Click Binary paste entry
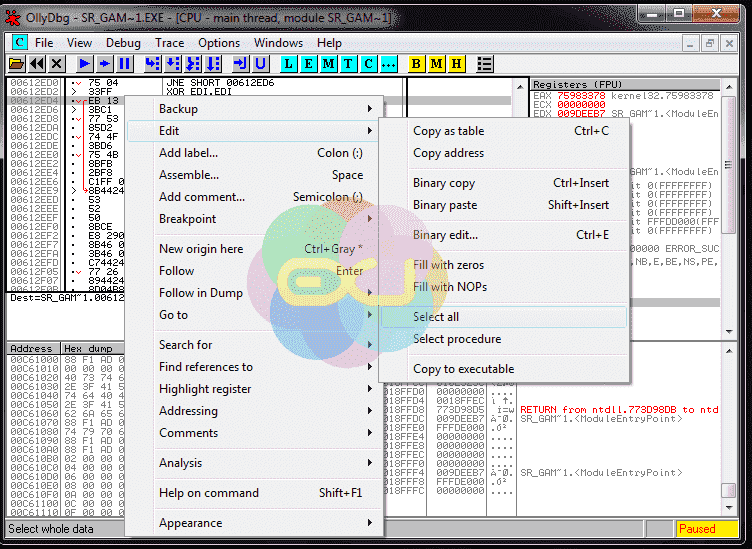Viewport: 752px width, 549px height. 504,205
